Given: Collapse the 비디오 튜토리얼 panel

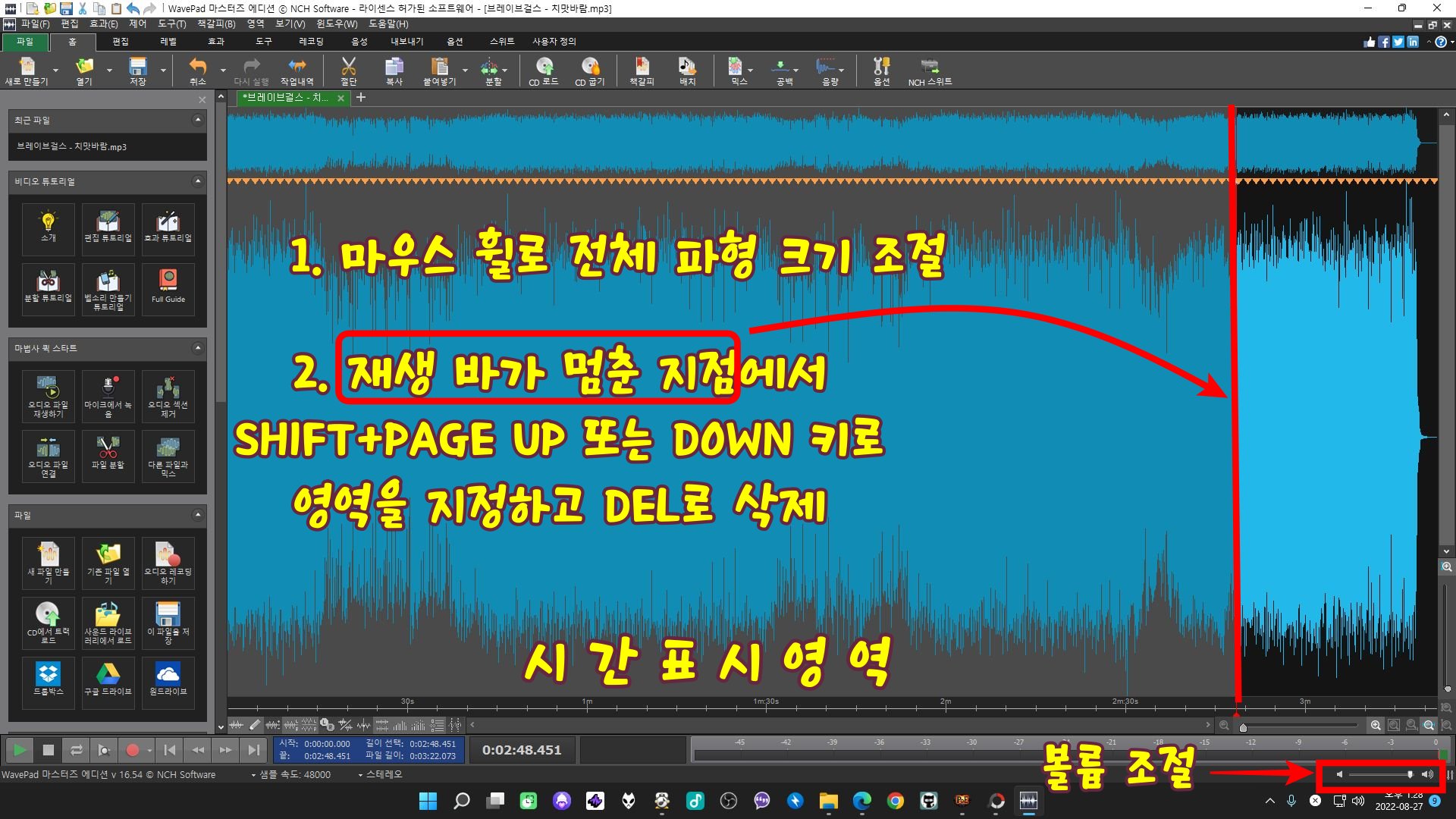Looking at the screenshot, I should (x=198, y=181).
